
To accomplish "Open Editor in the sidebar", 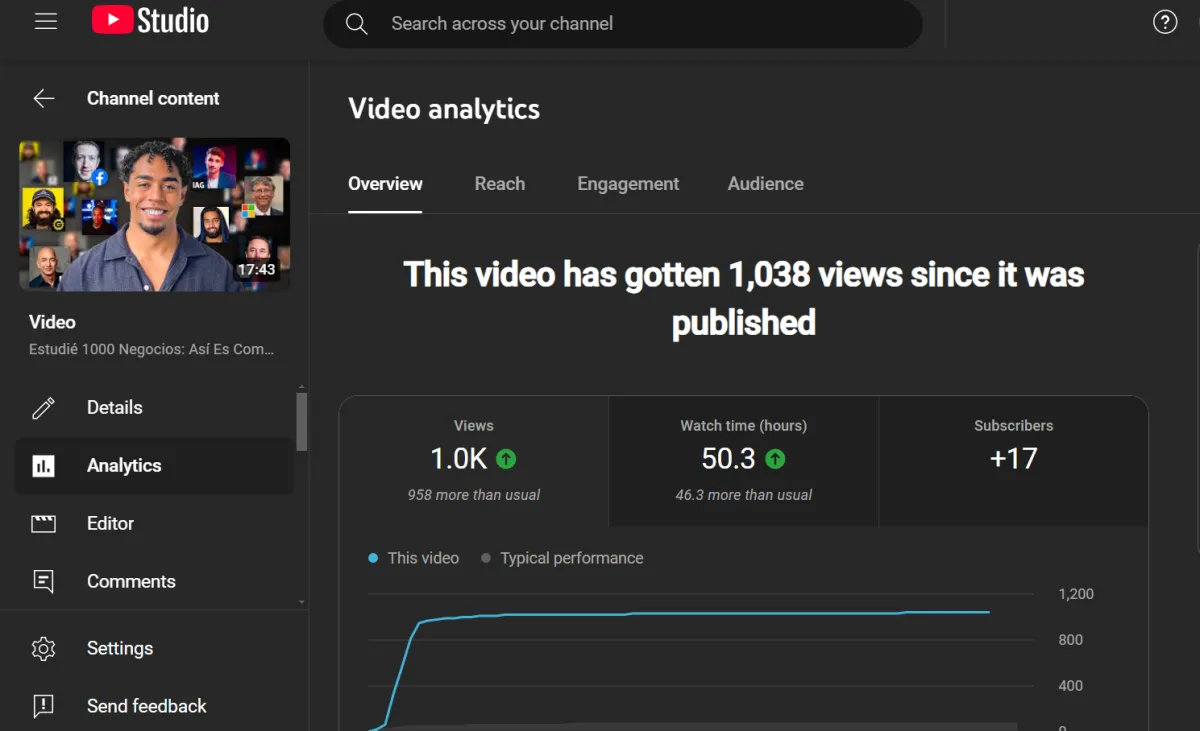I will click(x=154, y=524).
